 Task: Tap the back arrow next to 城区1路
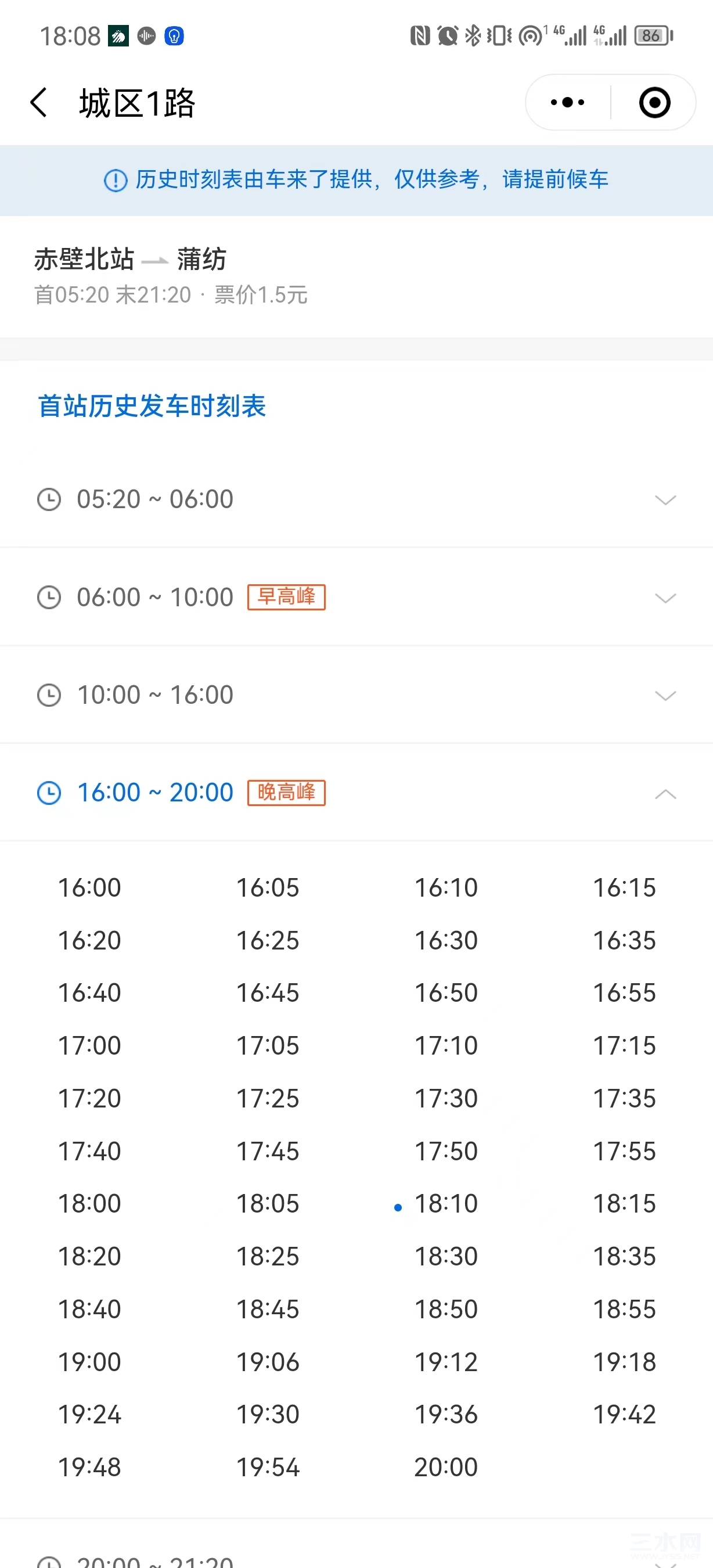(x=39, y=102)
